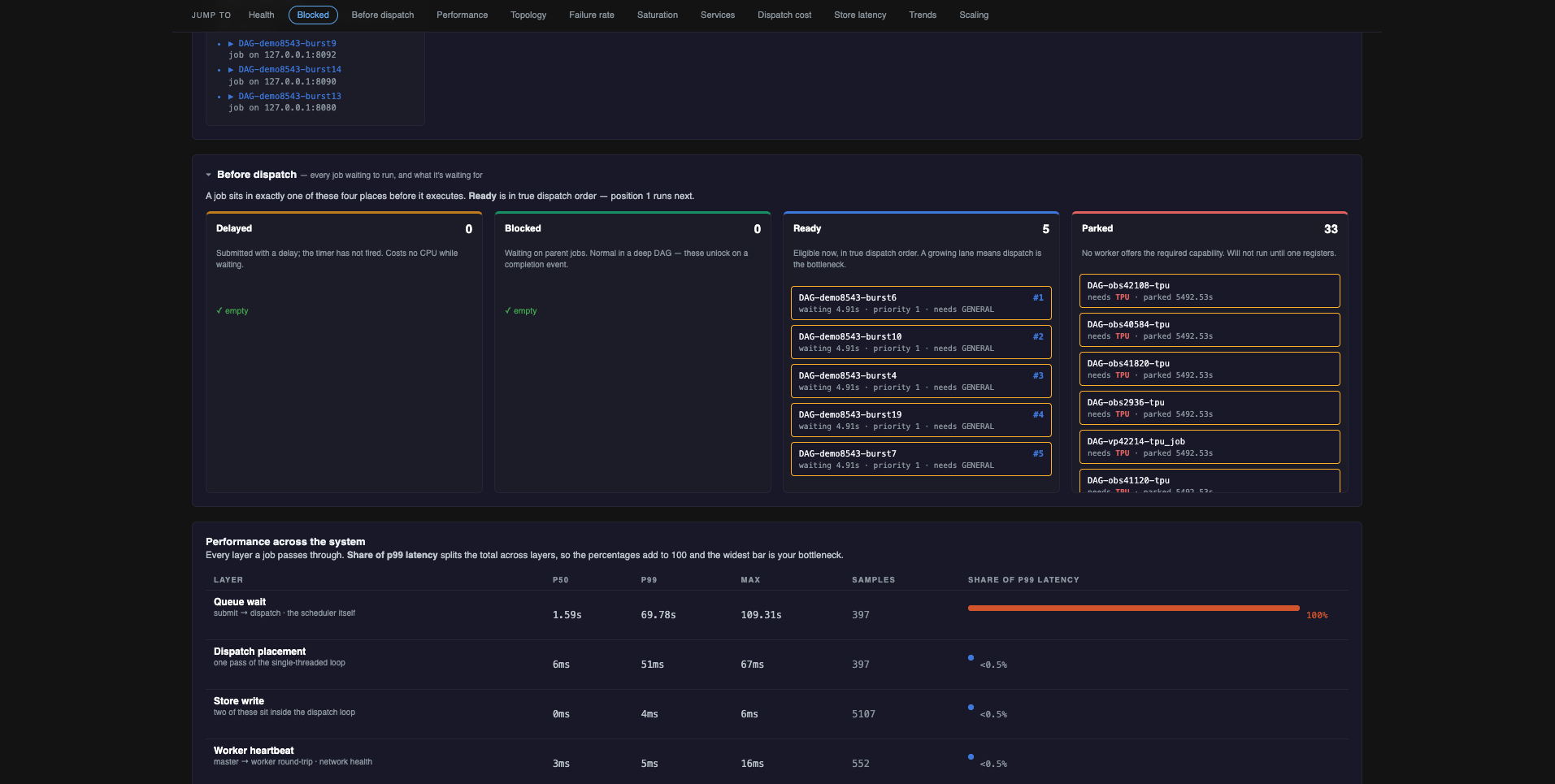1555x784 pixels.
Task: Open DAG-demo8543-burst9 job link
Action: (287, 44)
